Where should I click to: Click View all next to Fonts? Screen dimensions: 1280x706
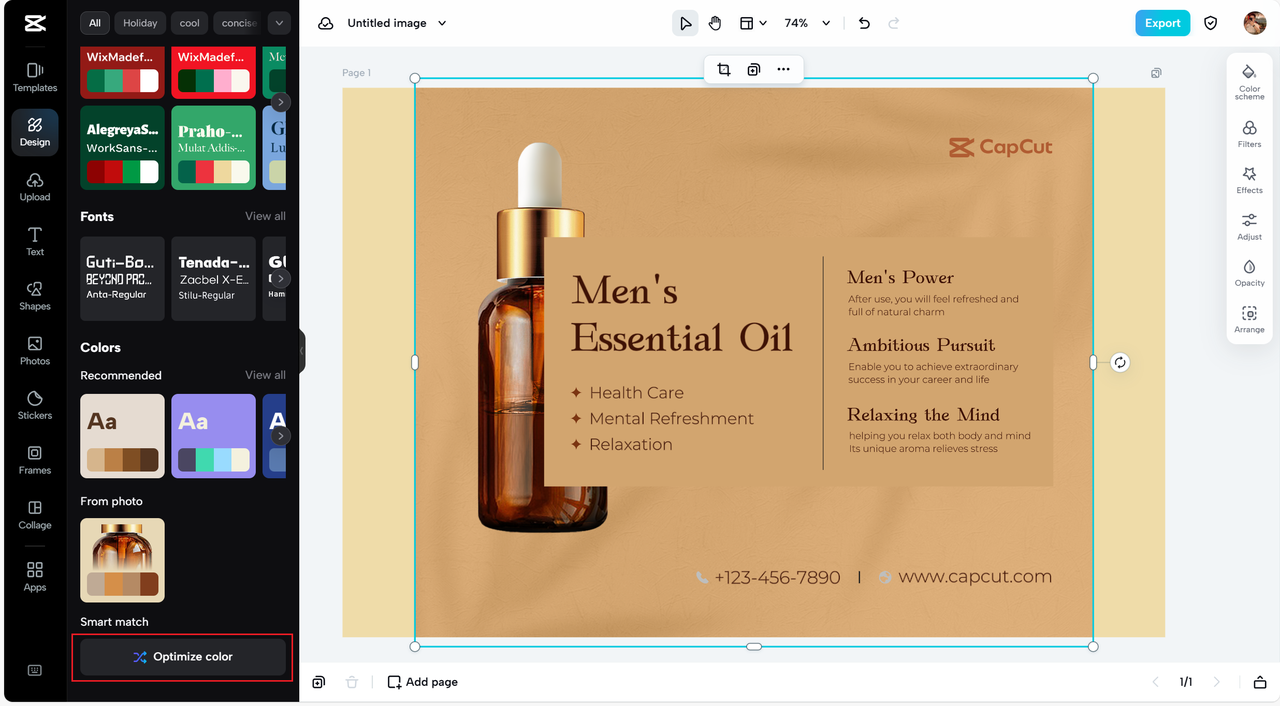(265, 216)
